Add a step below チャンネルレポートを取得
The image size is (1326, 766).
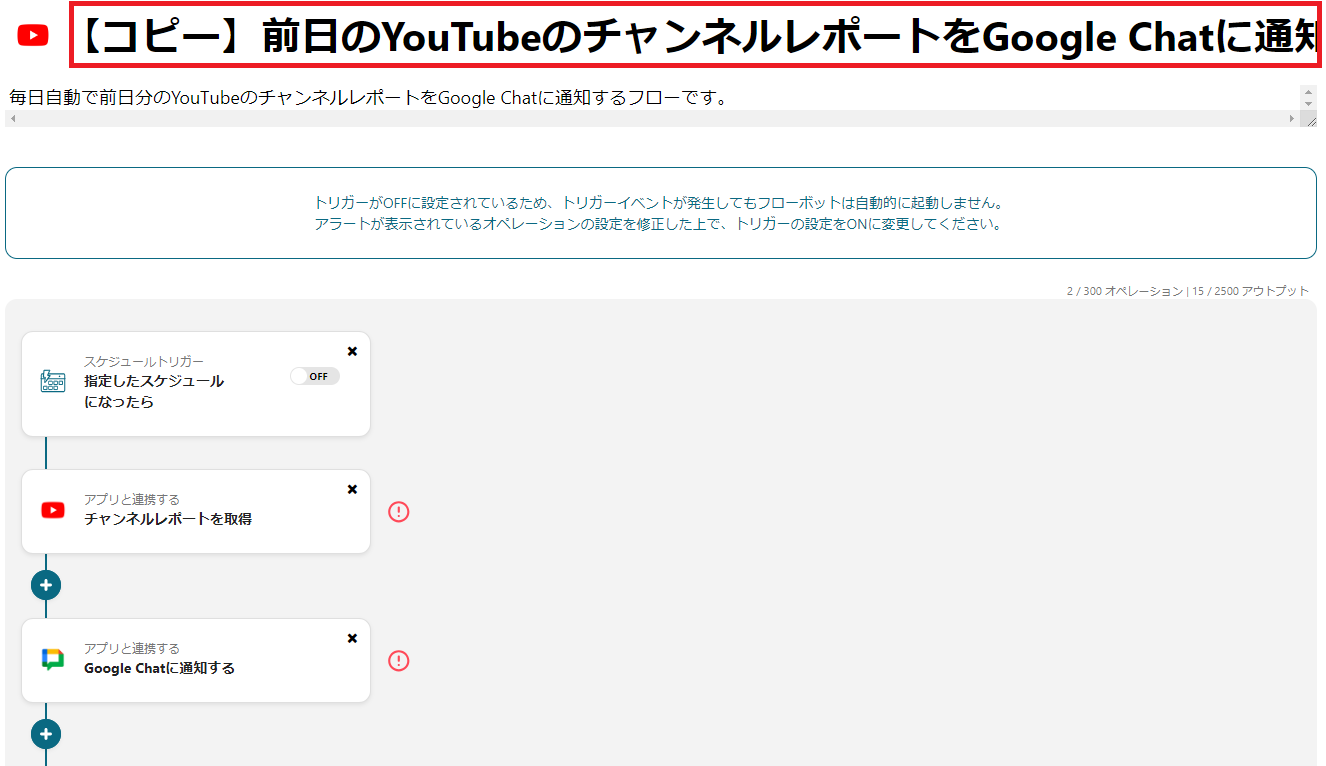(x=46, y=585)
